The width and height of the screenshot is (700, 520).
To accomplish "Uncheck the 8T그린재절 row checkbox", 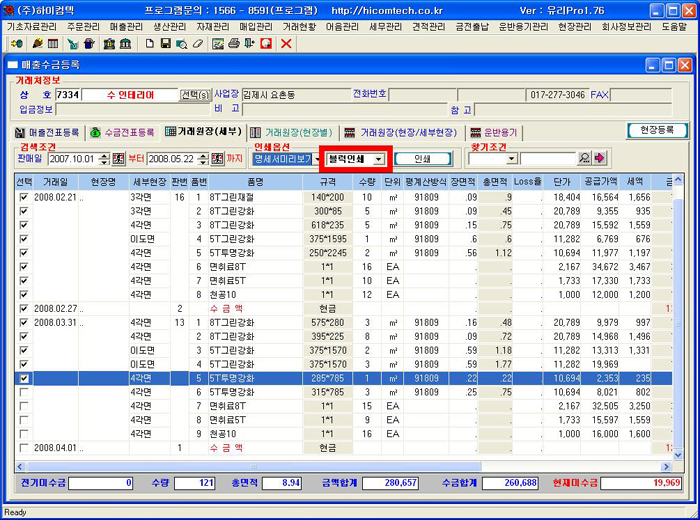I will click(x=24, y=197).
